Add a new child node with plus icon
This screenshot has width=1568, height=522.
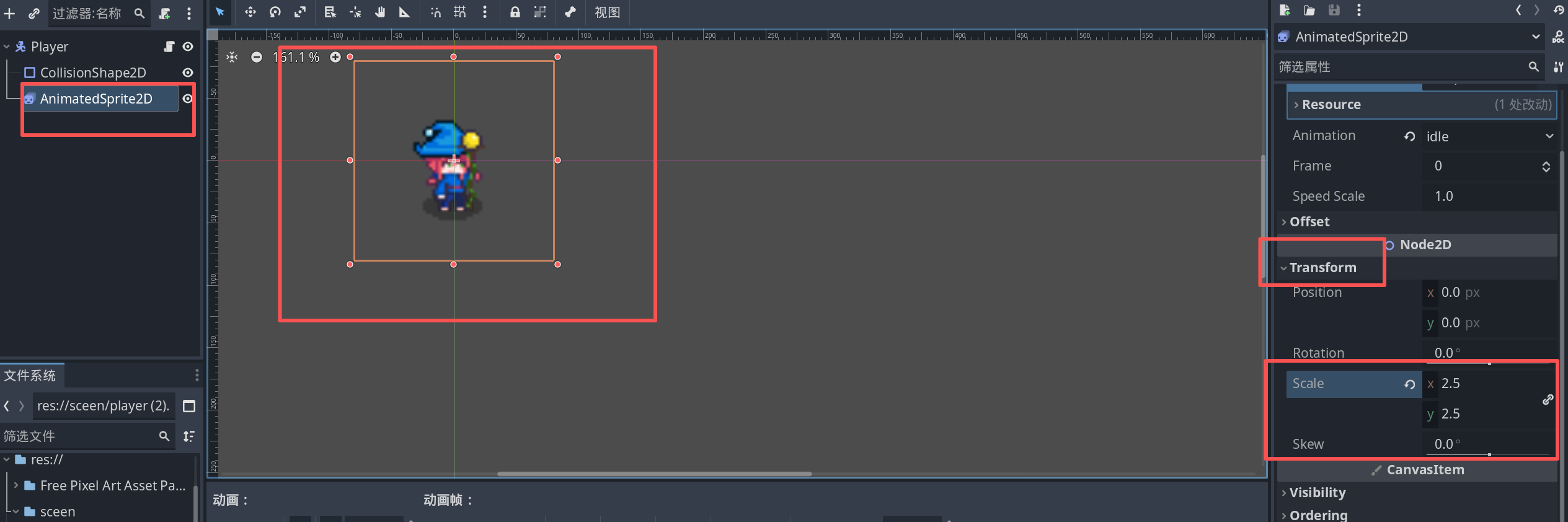(x=9, y=13)
